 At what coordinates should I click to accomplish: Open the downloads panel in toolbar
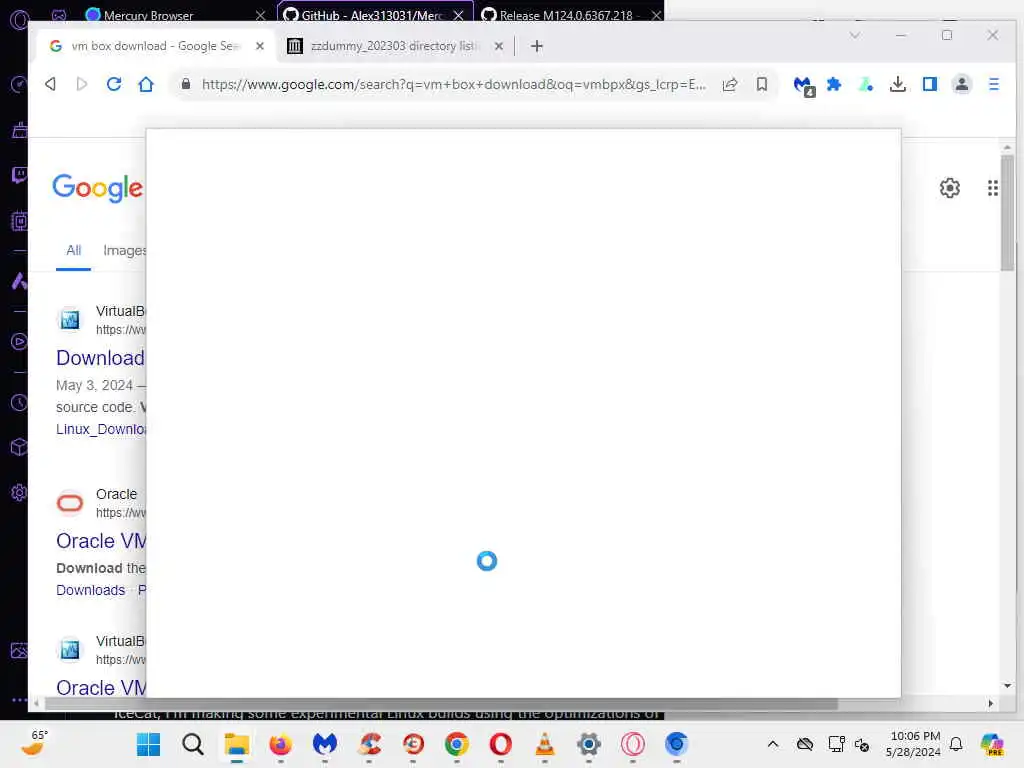[898, 84]
